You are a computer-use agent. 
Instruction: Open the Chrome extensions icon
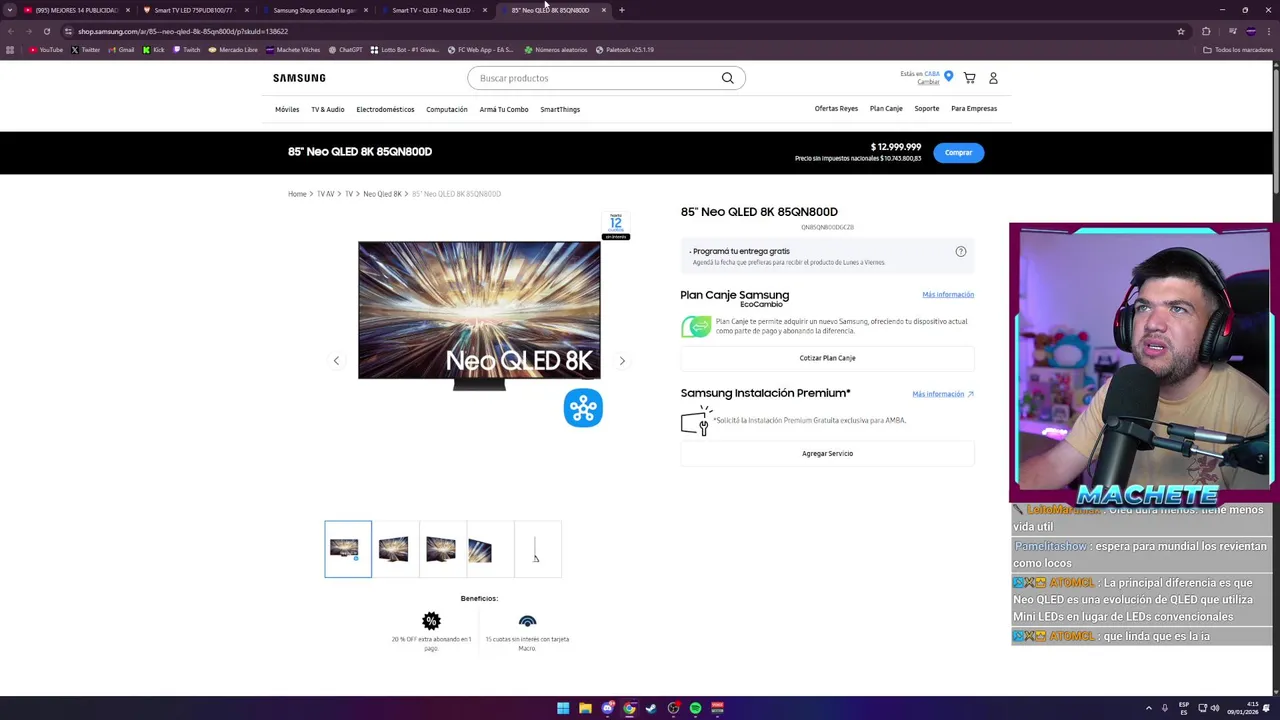(x=1206, y=31)
